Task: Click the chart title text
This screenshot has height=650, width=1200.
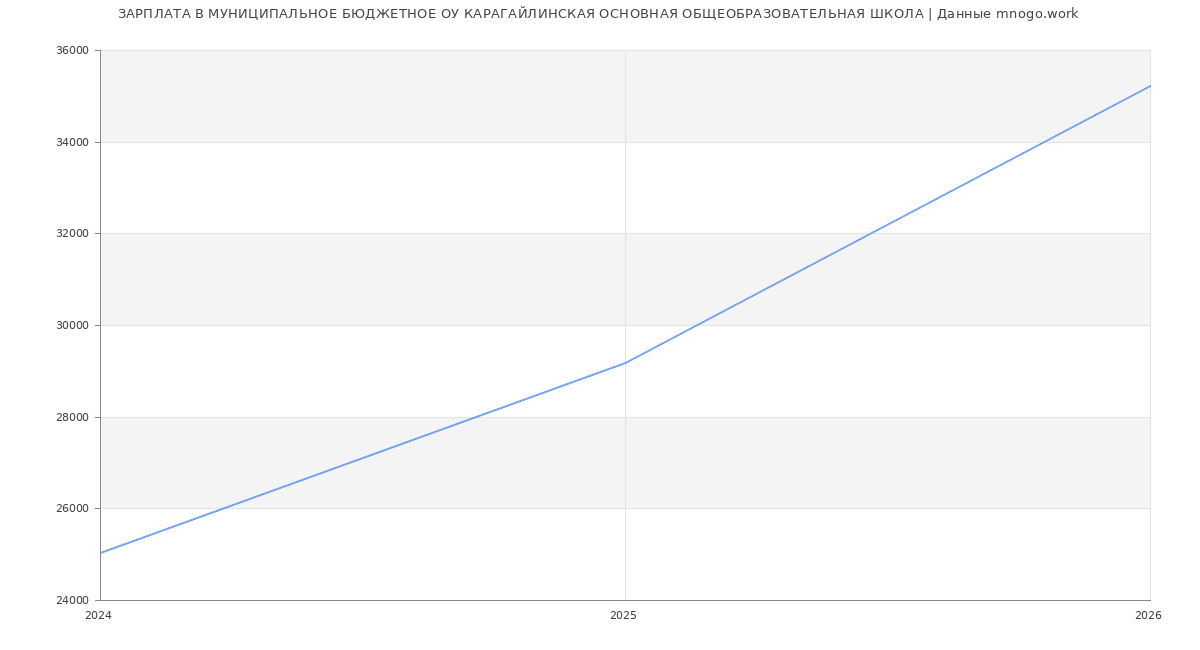Action: [x=598, y=14]
